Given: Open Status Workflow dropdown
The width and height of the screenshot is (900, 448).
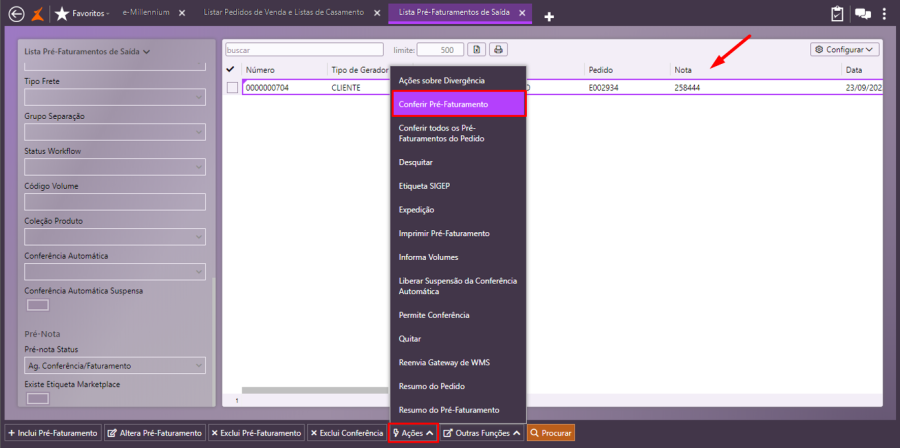Looking at the screenshot, I should coord(115,167).
